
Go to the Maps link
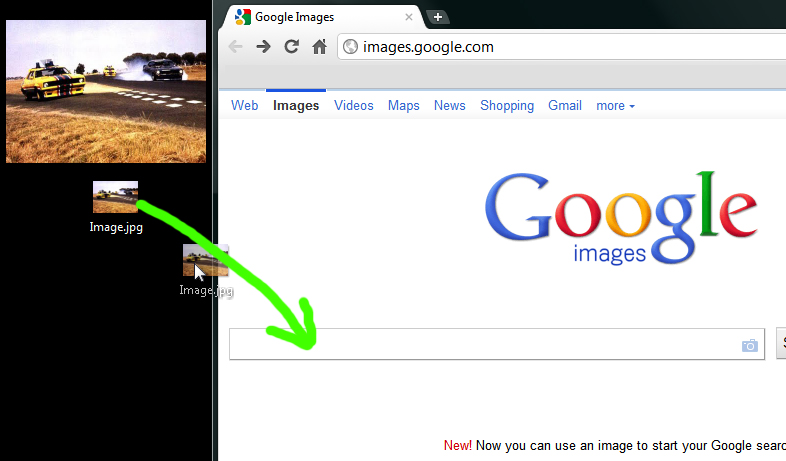[404, 106]
